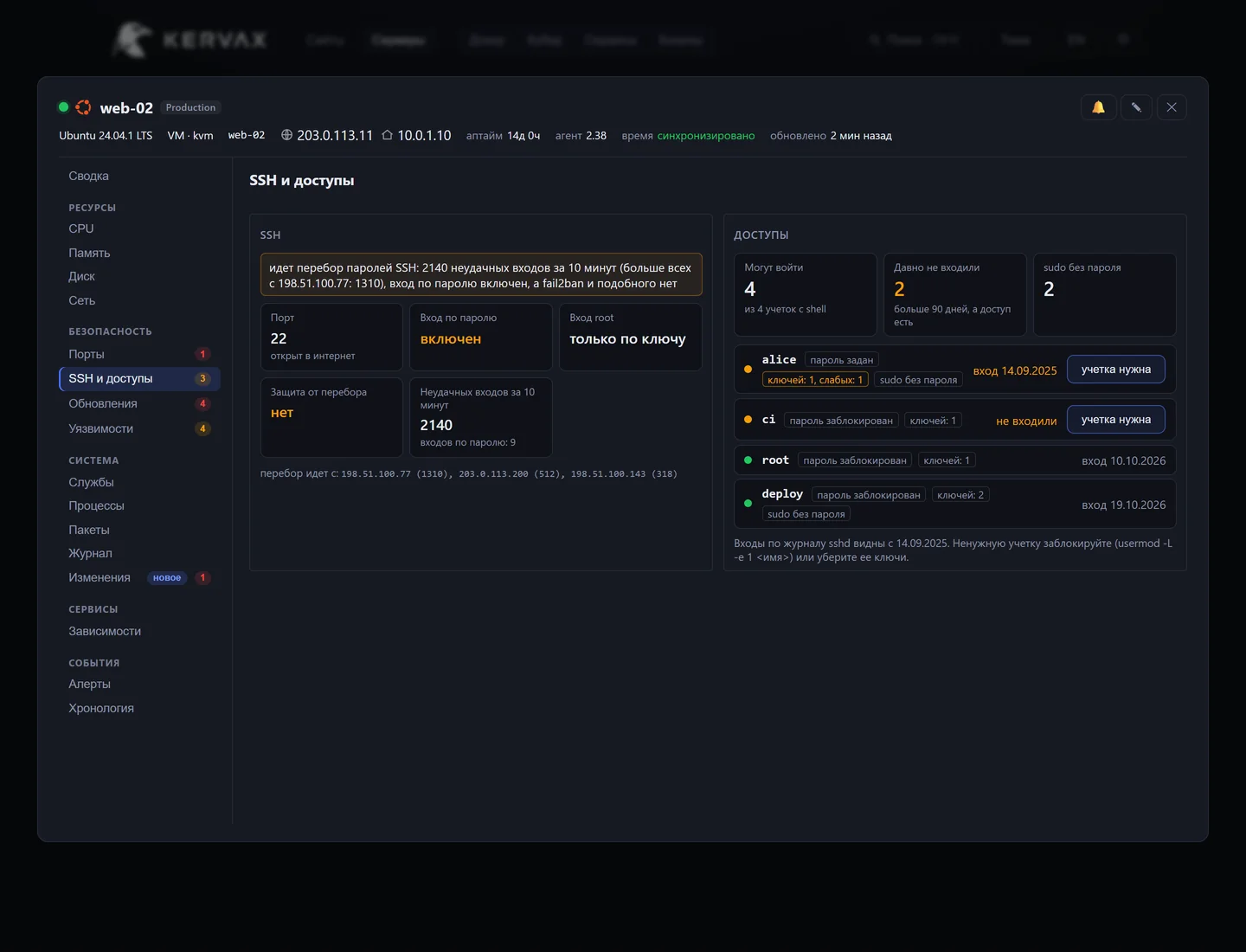Image resolution: width=1246 pixels, height=952 pixels.
Task: Click the Вход по паролю включен card
Action: click(x=481, y=337)
